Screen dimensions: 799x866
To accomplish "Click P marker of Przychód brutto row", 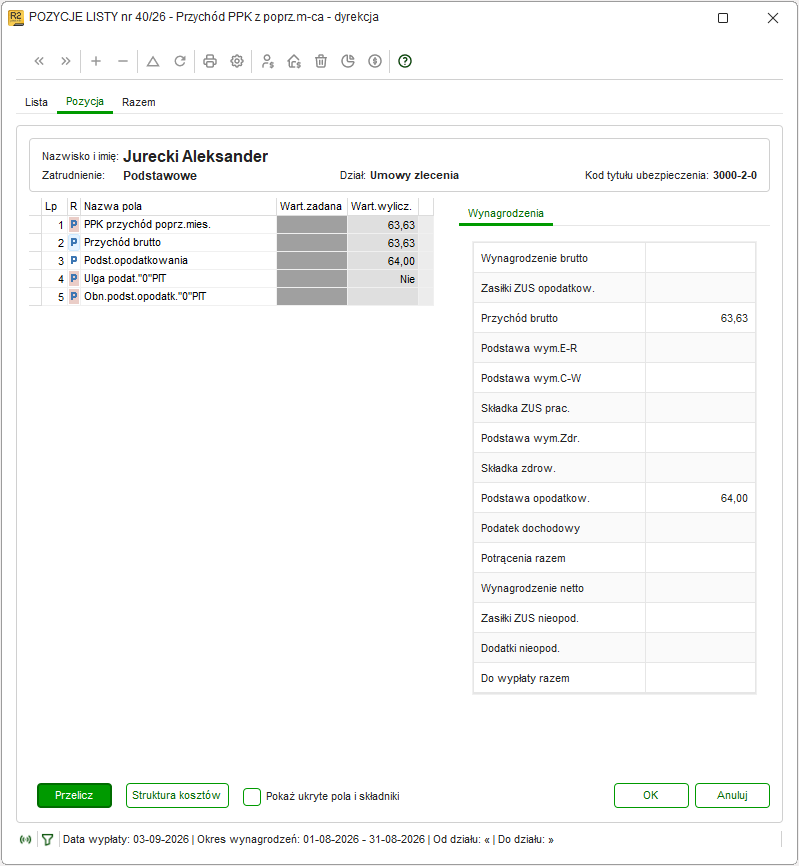I will click(73, 242).
